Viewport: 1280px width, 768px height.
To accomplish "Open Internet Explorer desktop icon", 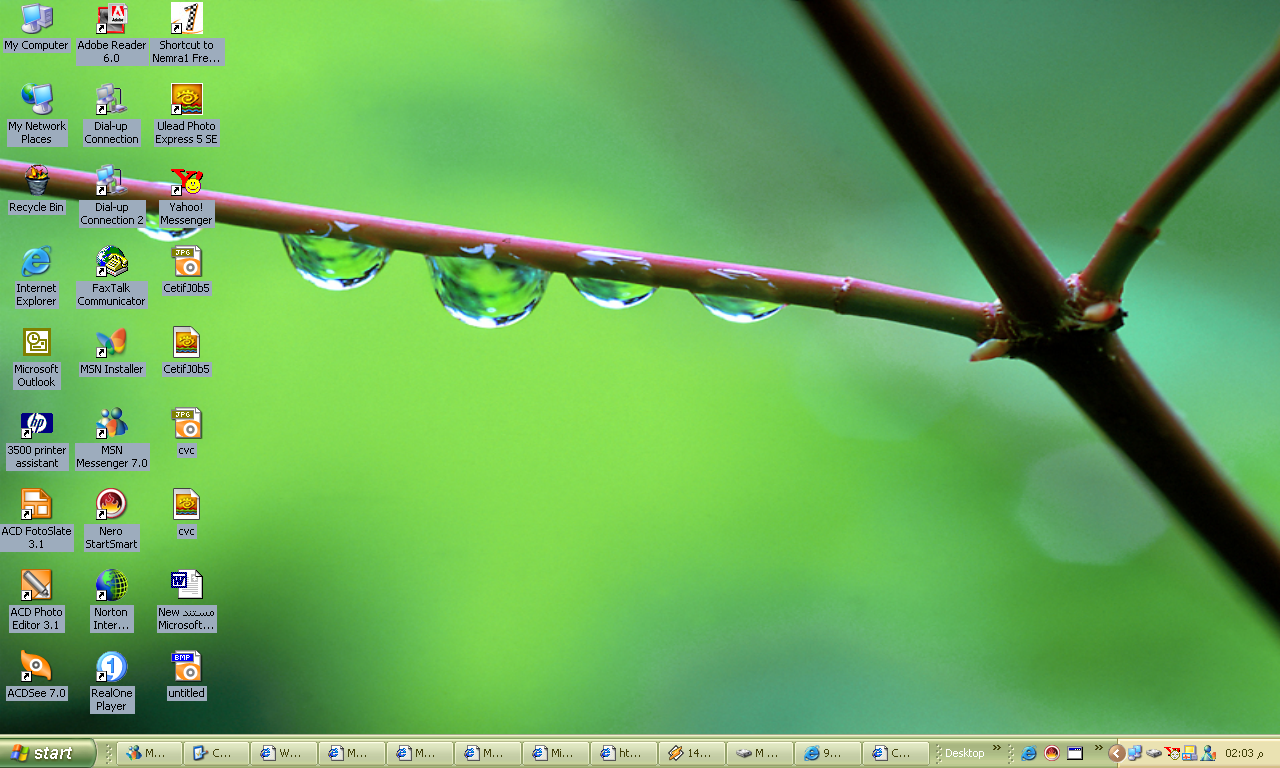I will [36, 277].
